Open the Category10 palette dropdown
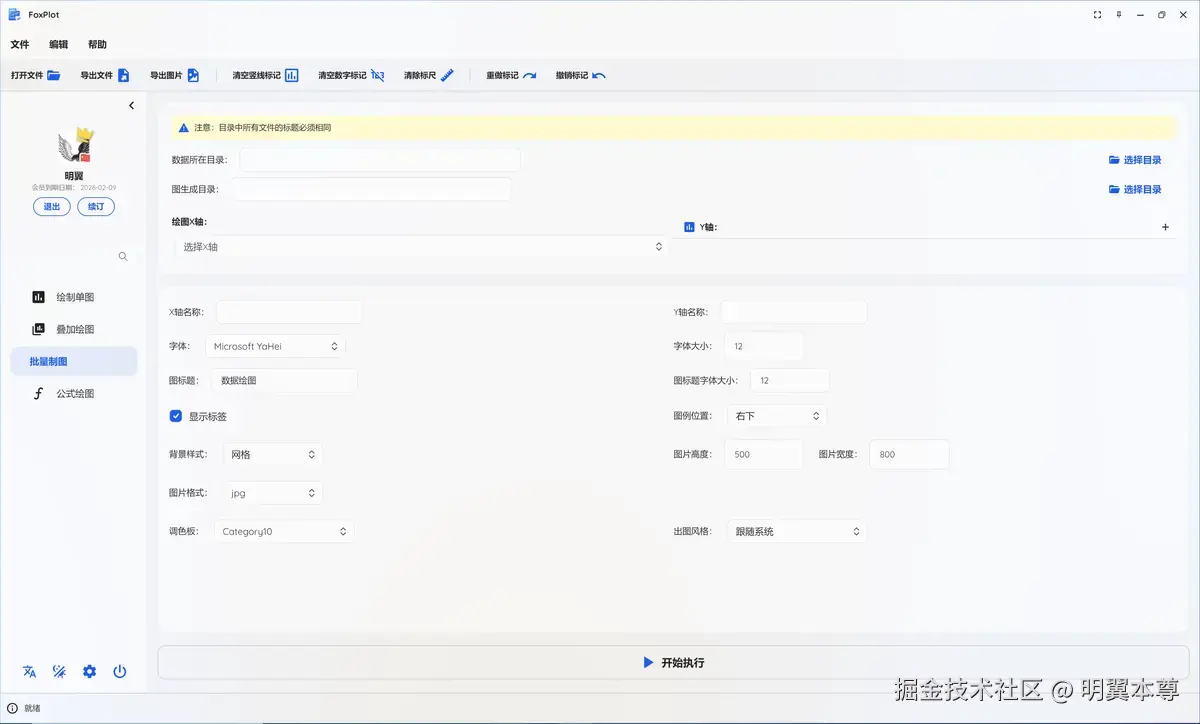 (x=283, y=530)
